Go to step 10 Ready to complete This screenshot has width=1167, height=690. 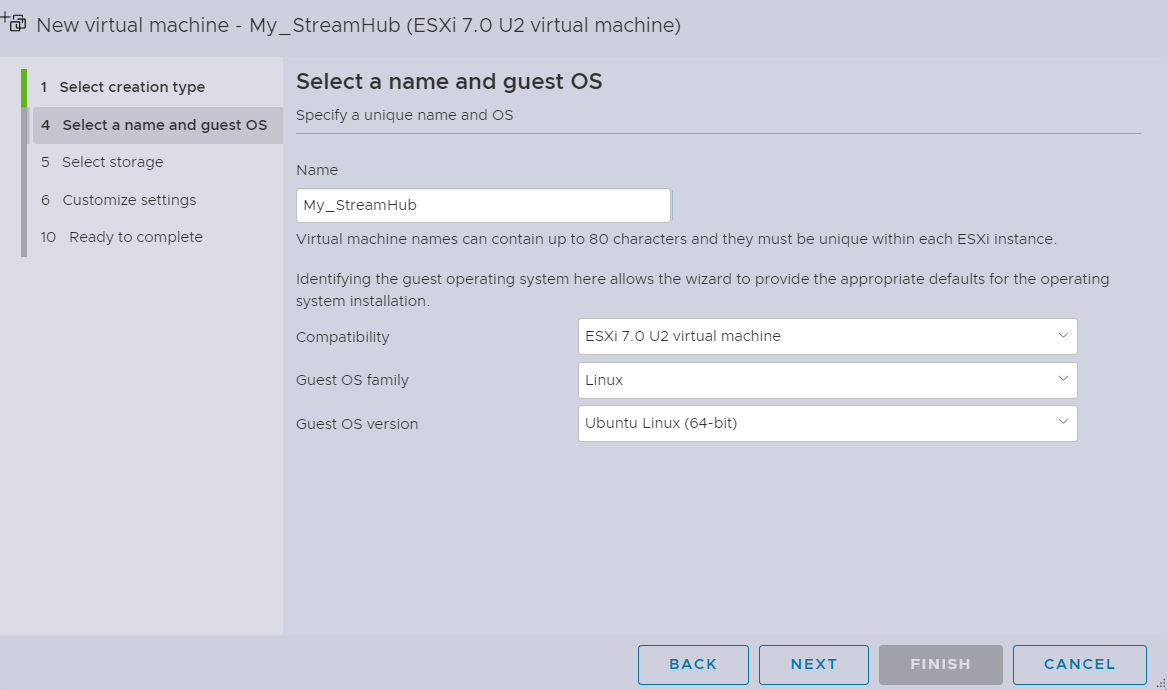[x=135, y=237]
